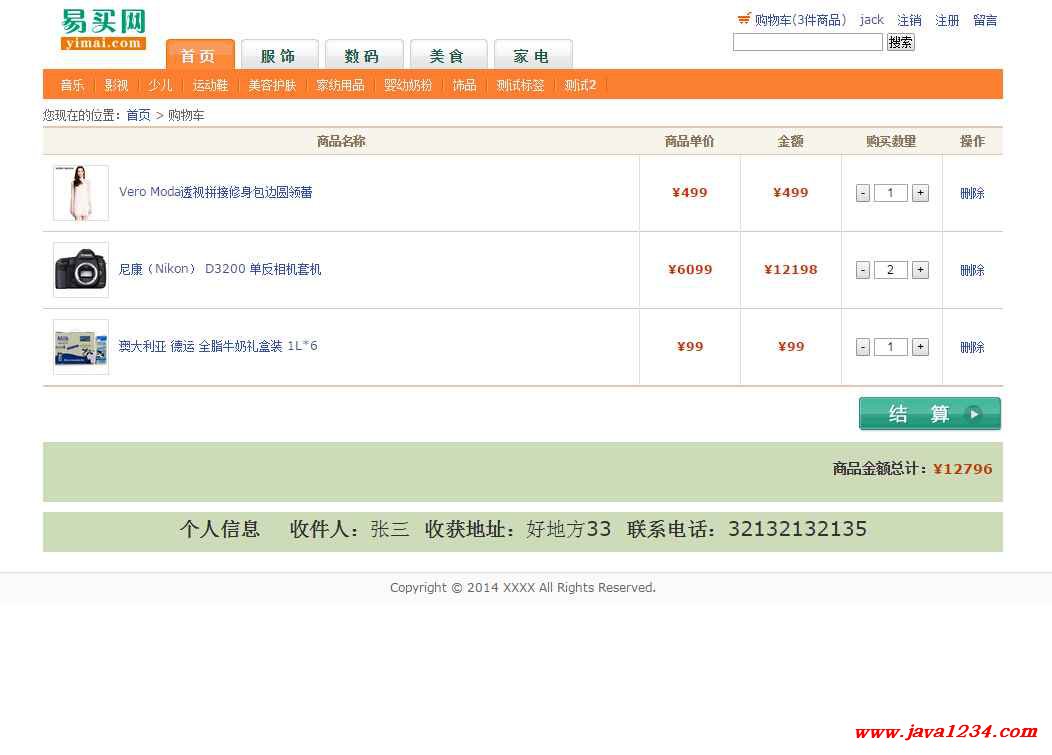Click the ¥6099 unit price
1052x755 pixels.
click(x=690, y=270)
